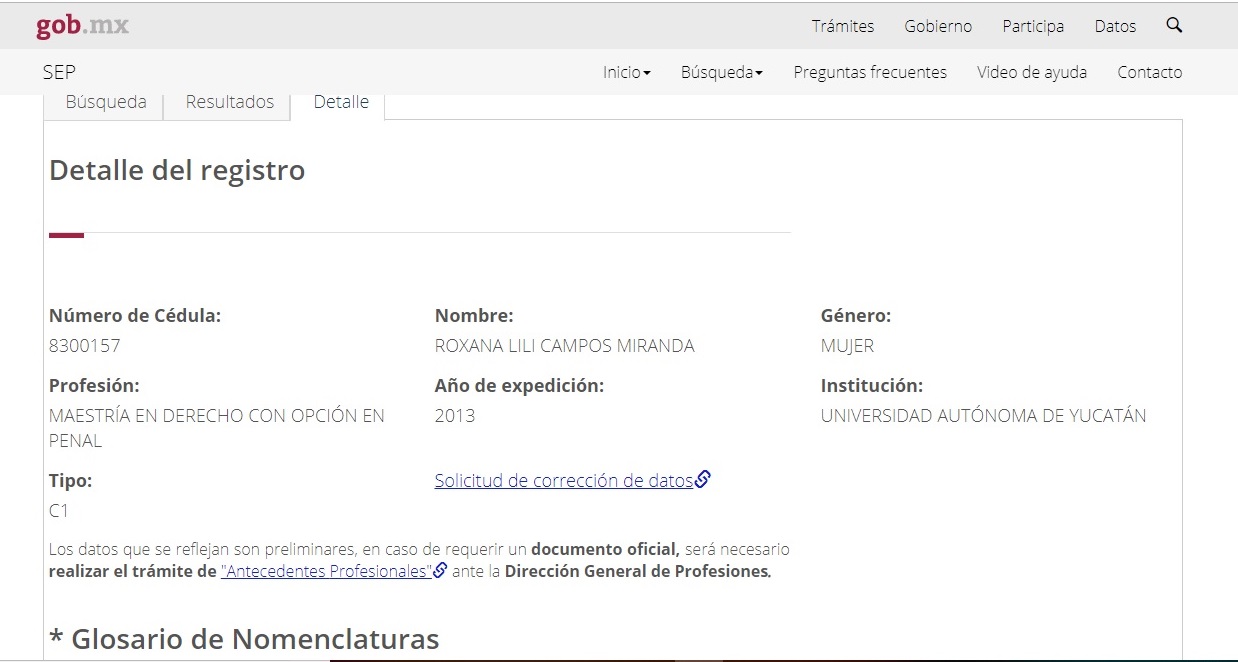The width and height of the screenshot is (1238, 662).
Task: Click the cédula number 8300157
Action: tap(85, 346)
